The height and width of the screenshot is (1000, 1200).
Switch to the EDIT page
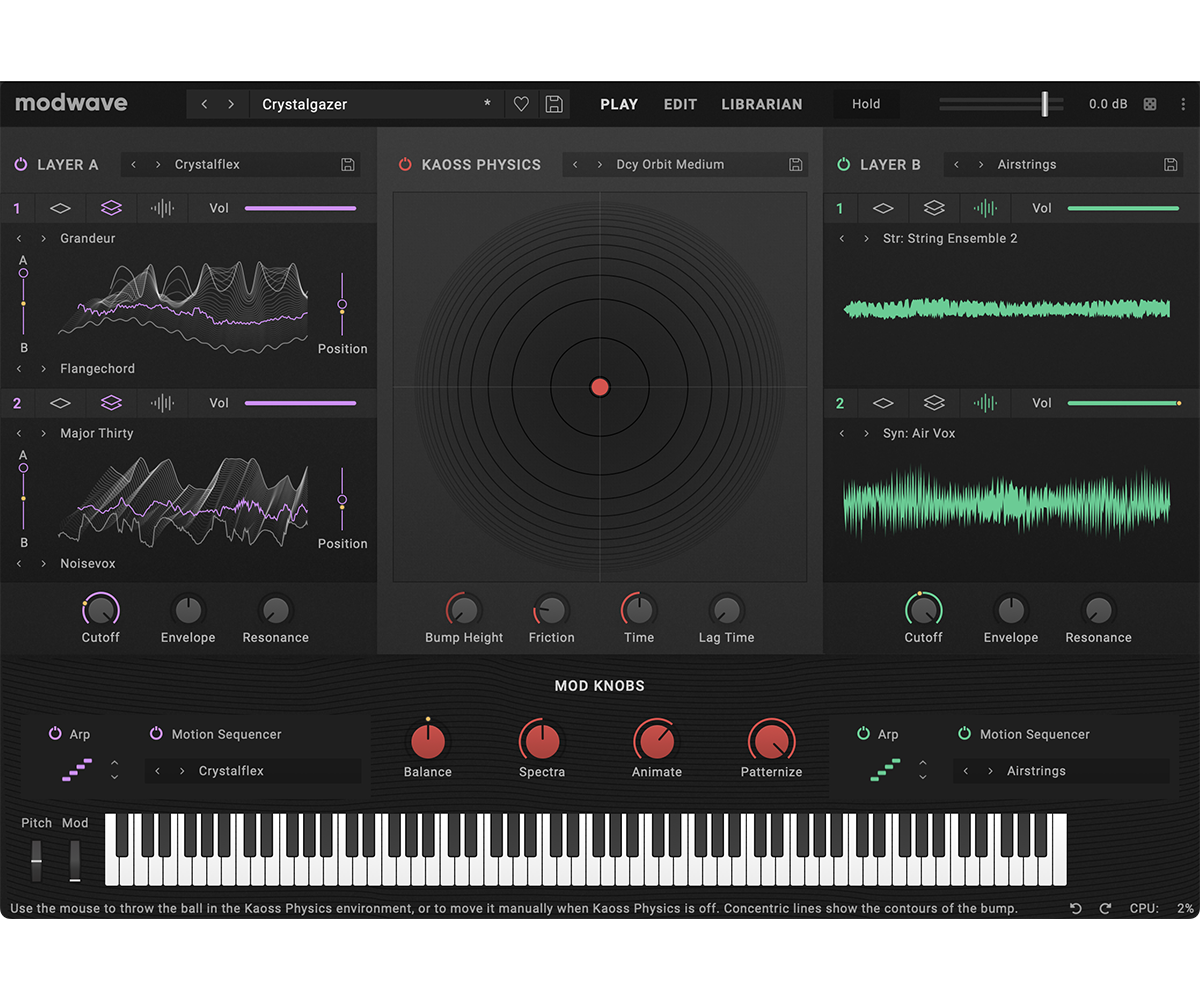tap(680, 104)
